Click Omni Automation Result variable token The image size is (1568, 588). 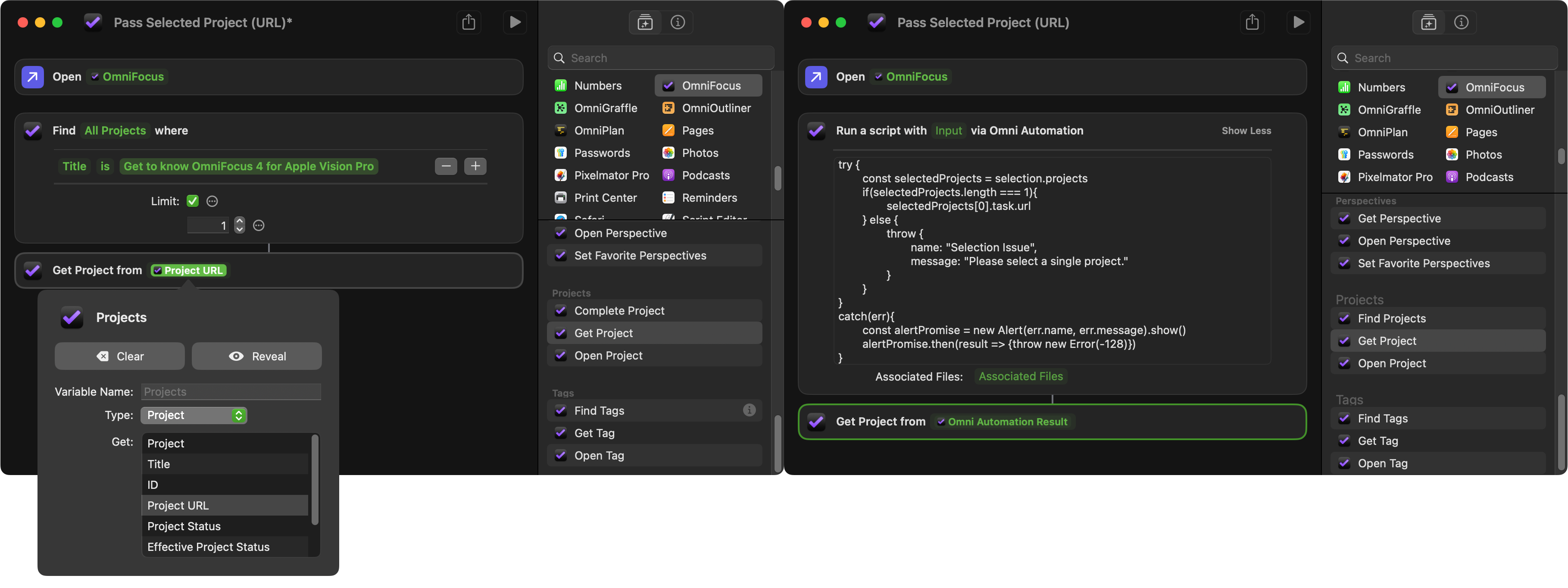point(1002,422)
